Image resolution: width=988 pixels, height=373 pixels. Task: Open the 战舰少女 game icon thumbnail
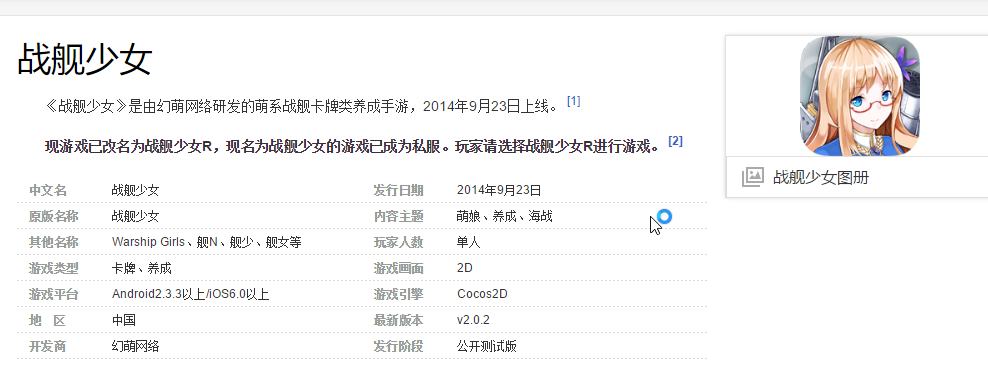859,96
